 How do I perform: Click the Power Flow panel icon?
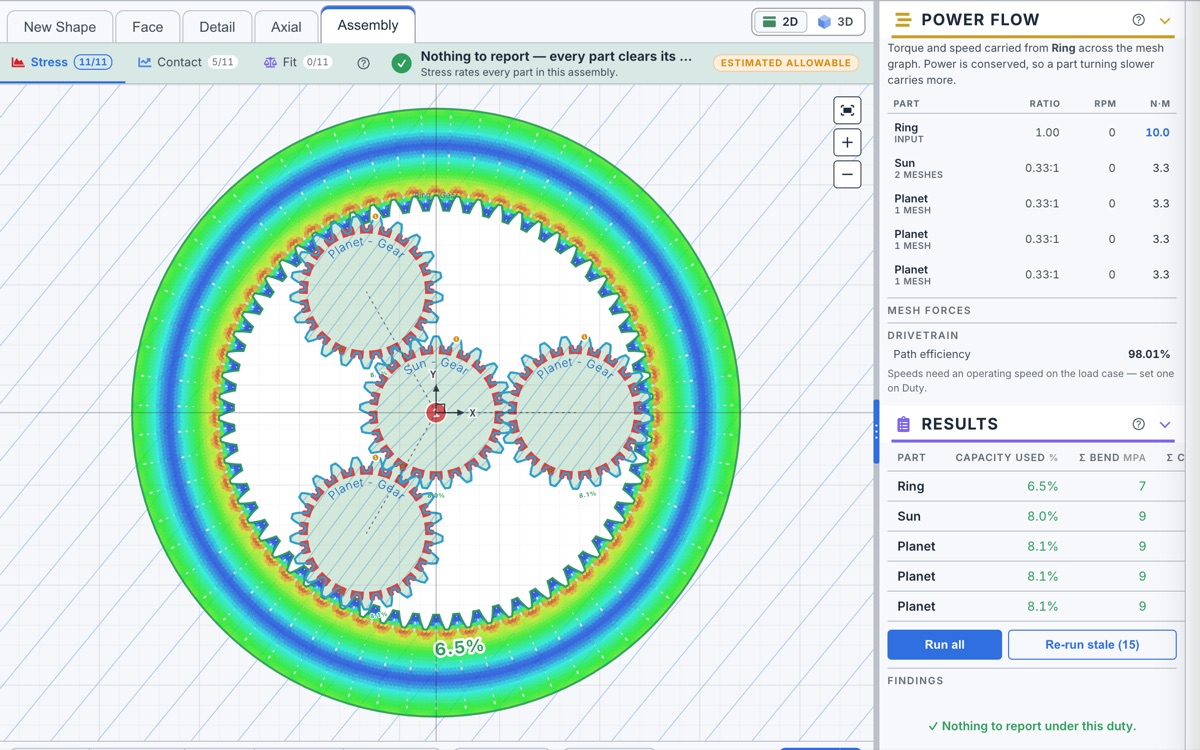pos(903,20)
